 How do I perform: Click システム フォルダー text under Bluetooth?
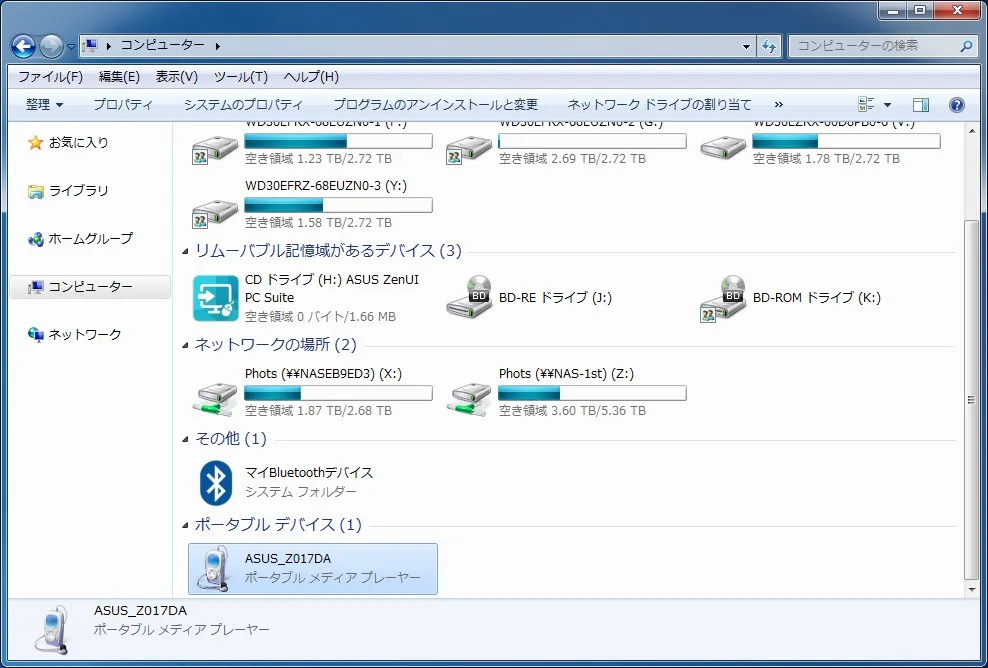point(301,492)
